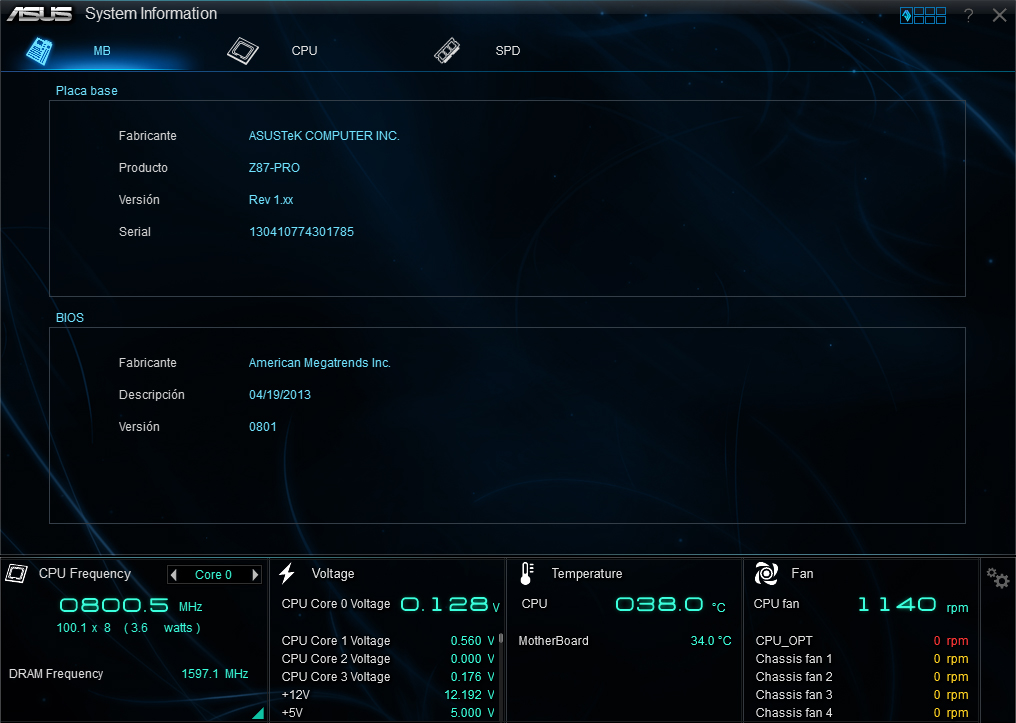
Task: Click the SPD memory module icon
Action: coord(447,51)
